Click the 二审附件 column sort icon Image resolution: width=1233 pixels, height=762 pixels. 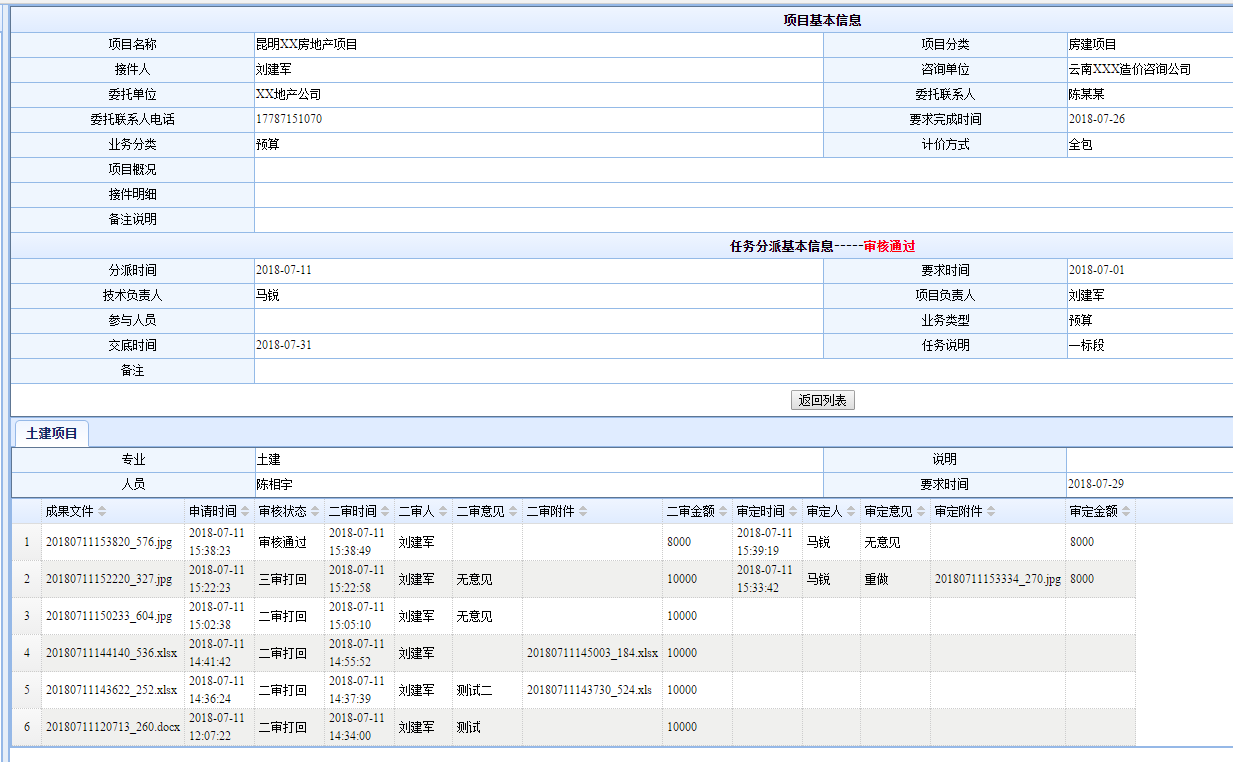[583, 512]
